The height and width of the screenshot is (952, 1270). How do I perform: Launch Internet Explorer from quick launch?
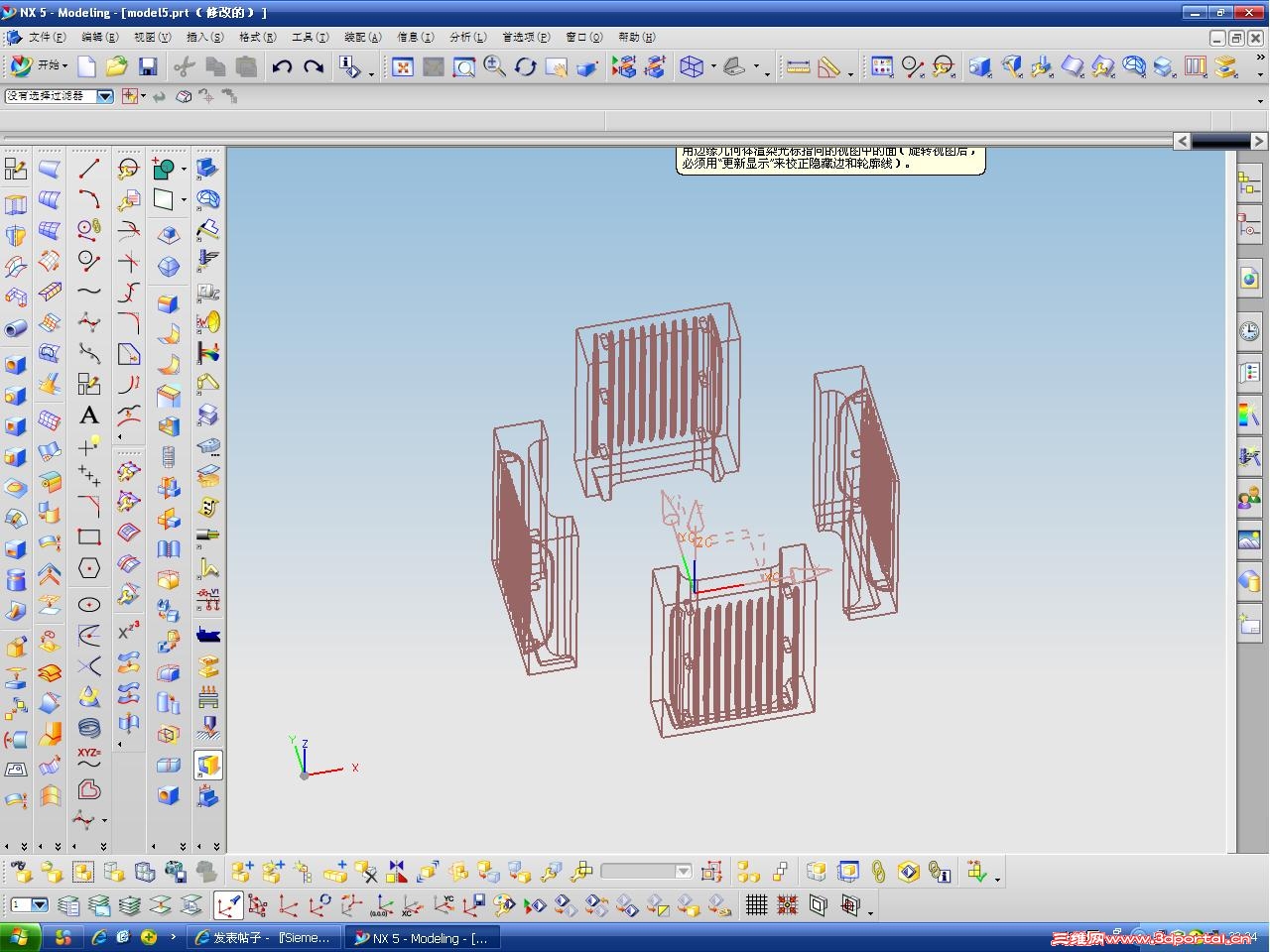pyautogui.click(x=99, y=937)
